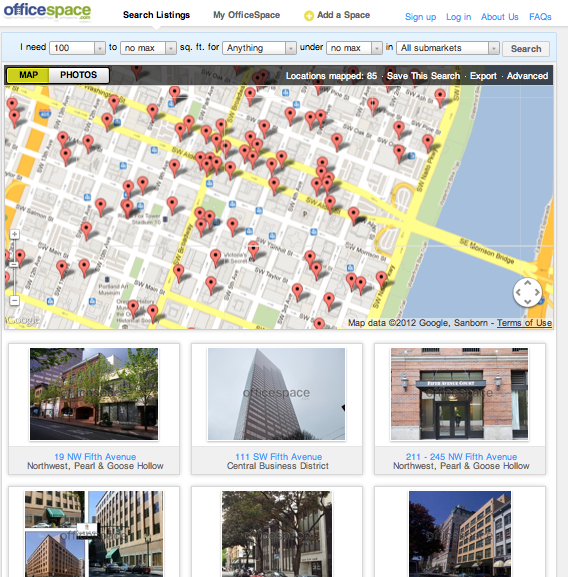The height and width of the screenshot is (577, 568).
Task: Click the officespace.com logo
Action: (47, 11)
